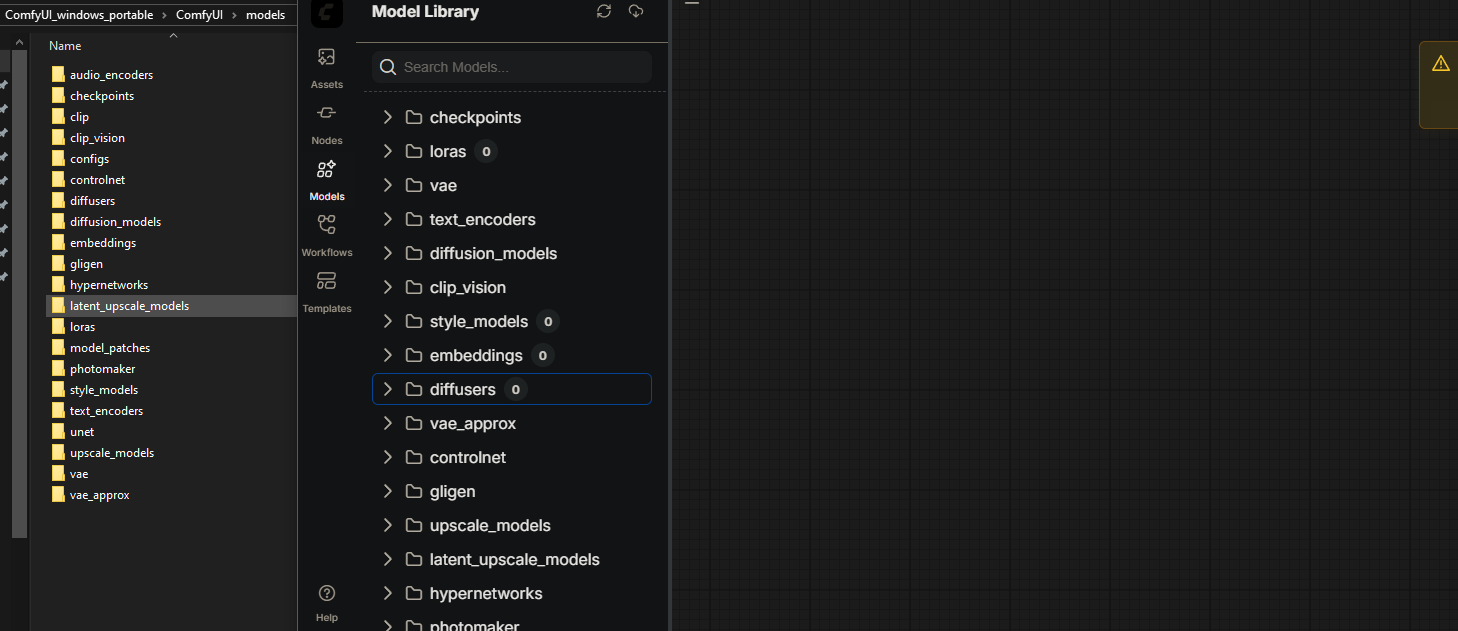
Task: Select the vae_approx folder name in Explorer
Action: [100, 495]
